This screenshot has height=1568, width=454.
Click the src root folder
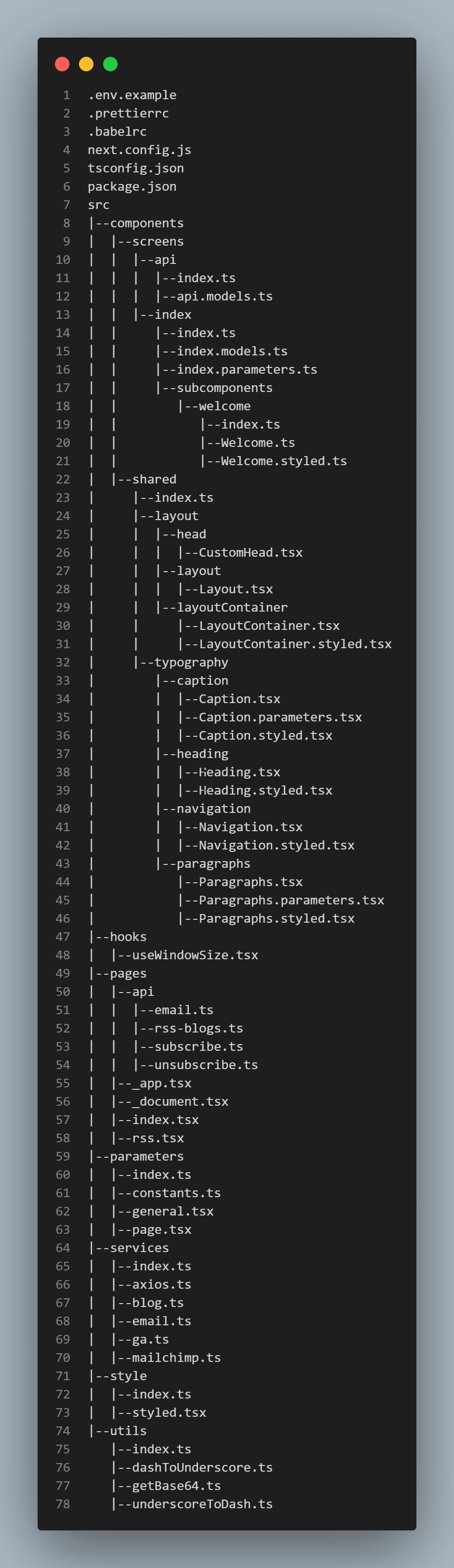99,205
